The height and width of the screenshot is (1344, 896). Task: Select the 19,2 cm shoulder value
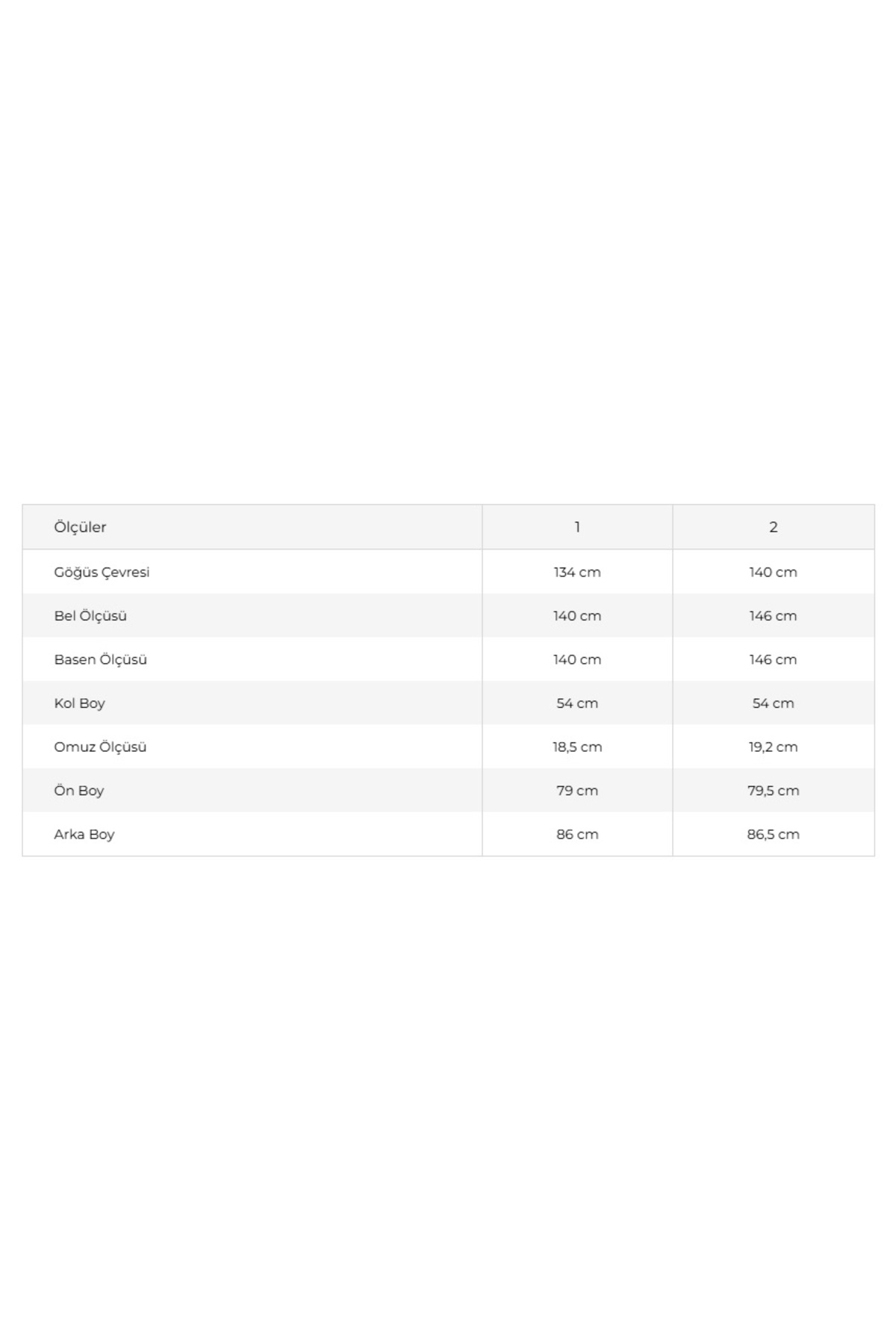coord(773,747)
